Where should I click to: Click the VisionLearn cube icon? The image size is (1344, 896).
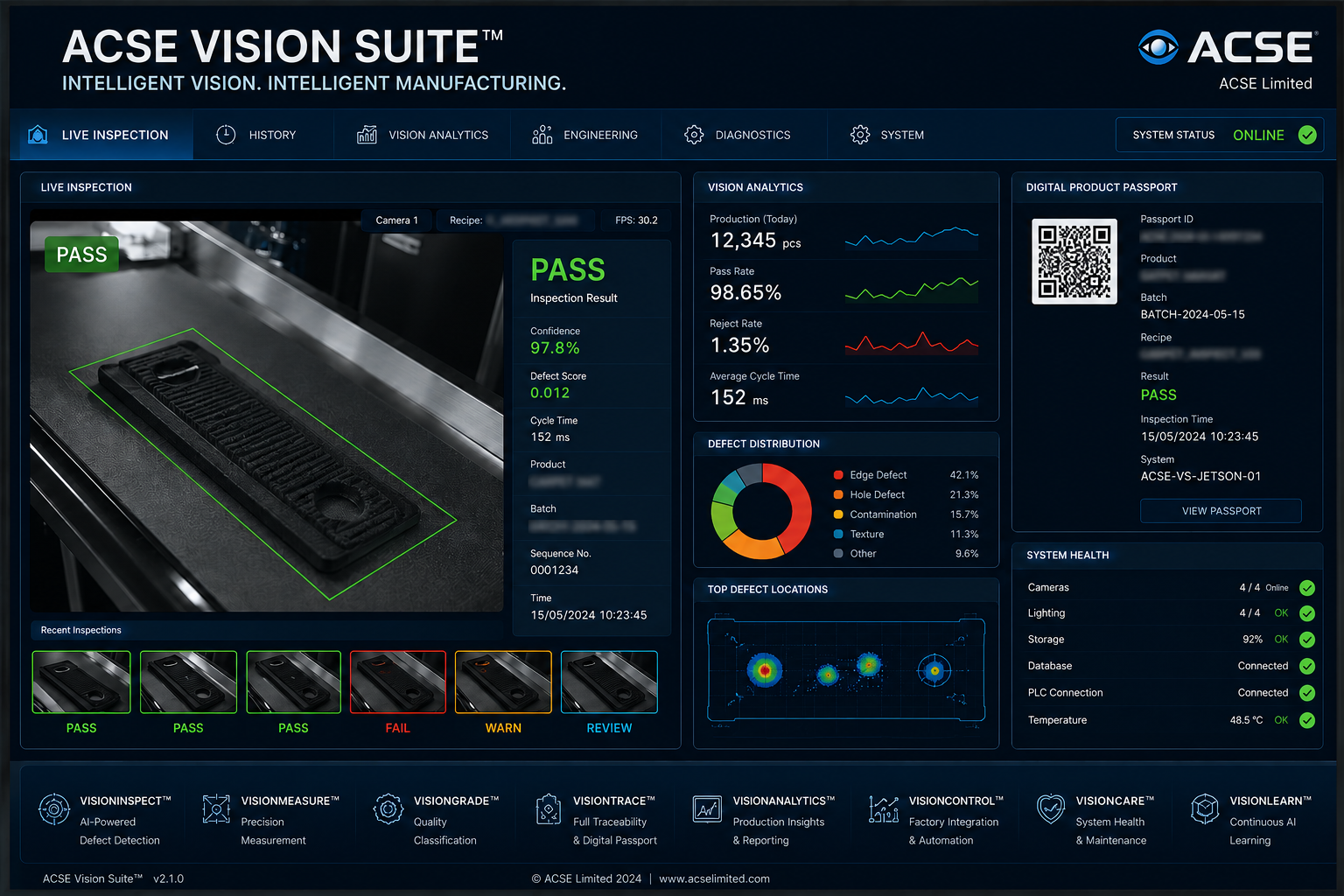pyautogui.click(x=1205, y=809)
